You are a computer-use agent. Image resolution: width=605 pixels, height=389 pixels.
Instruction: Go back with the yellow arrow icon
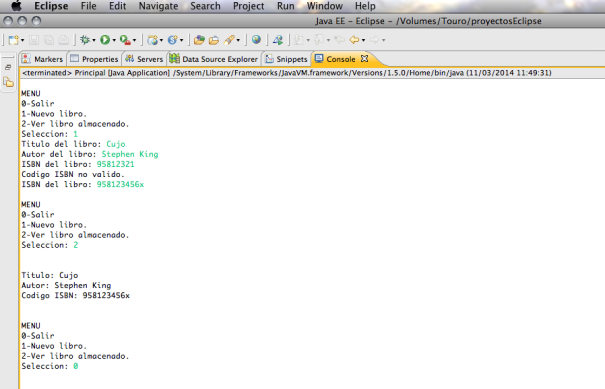(354, 40)
